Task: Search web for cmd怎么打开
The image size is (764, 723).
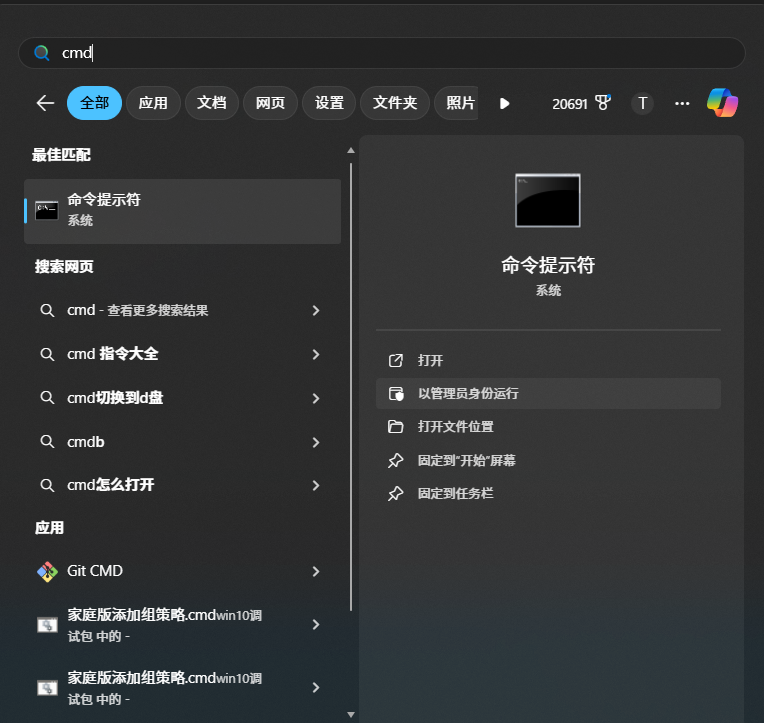Action: coord(182,485)
